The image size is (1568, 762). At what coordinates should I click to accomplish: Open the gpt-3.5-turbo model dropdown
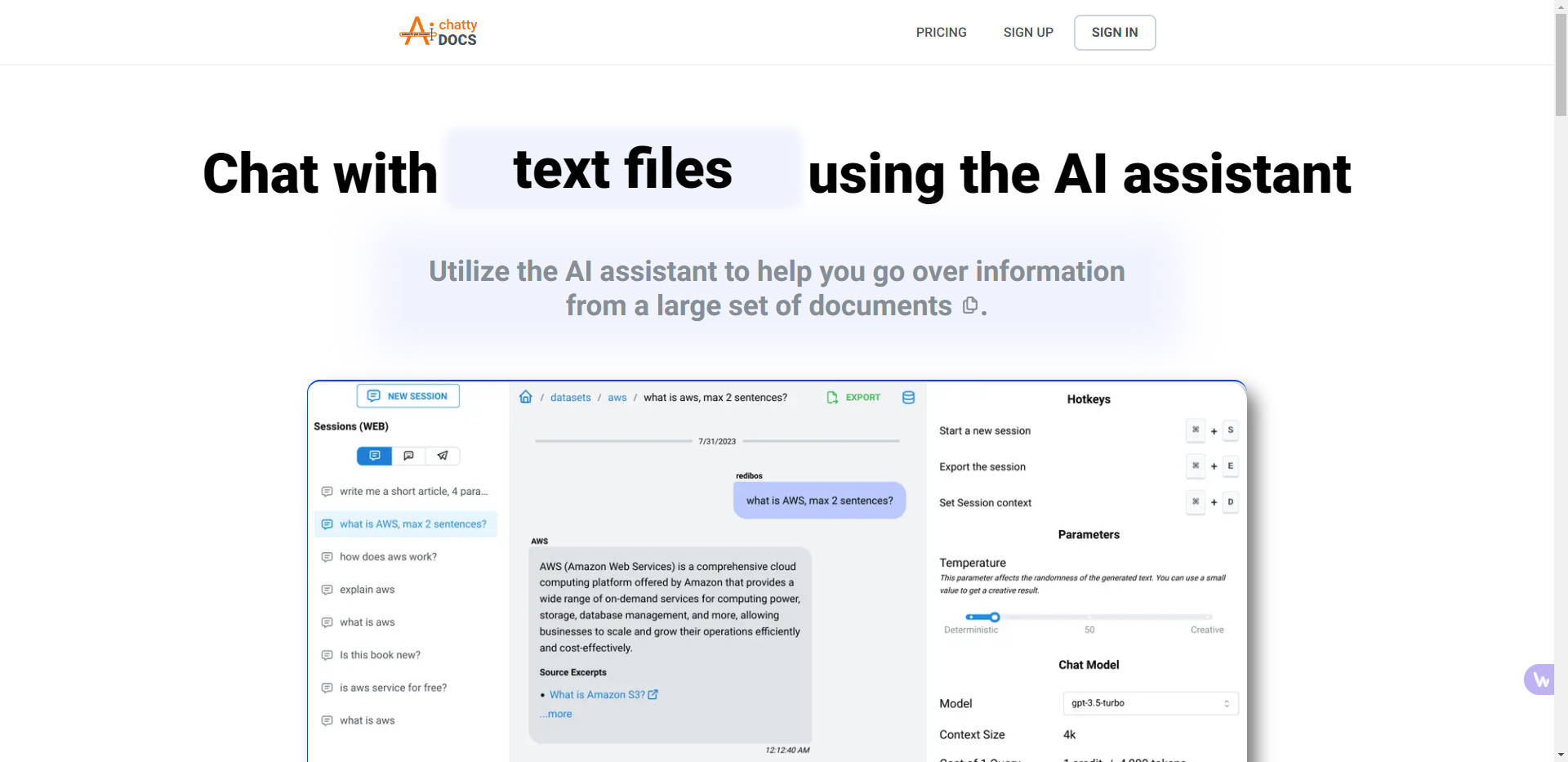coord(1150,703)
